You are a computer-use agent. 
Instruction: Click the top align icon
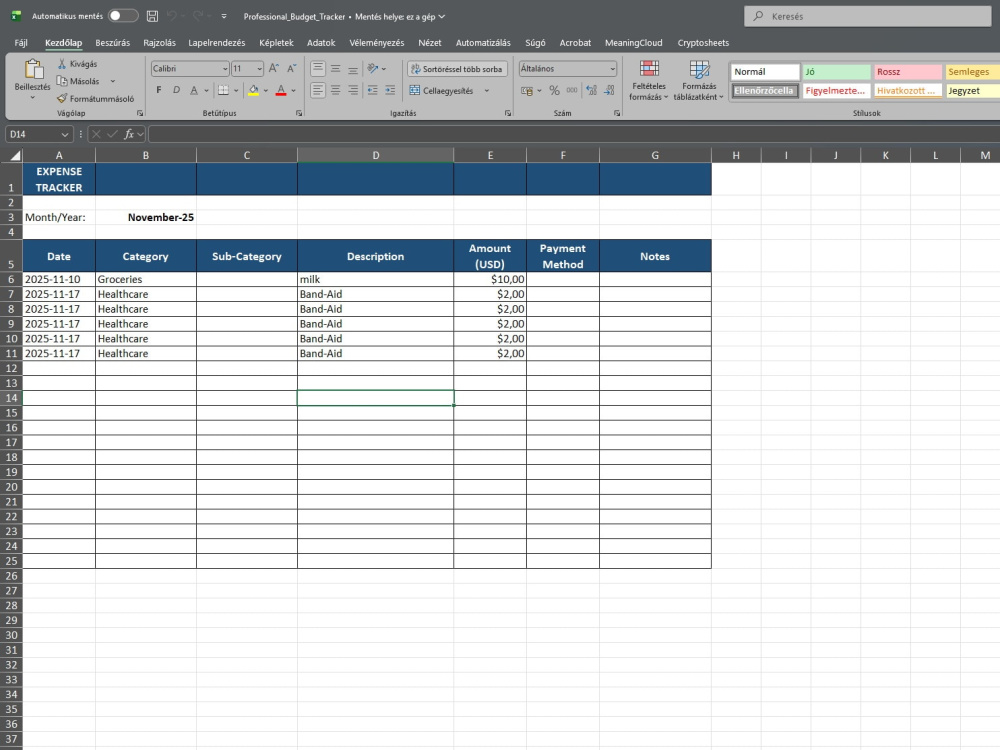[318, 68]
